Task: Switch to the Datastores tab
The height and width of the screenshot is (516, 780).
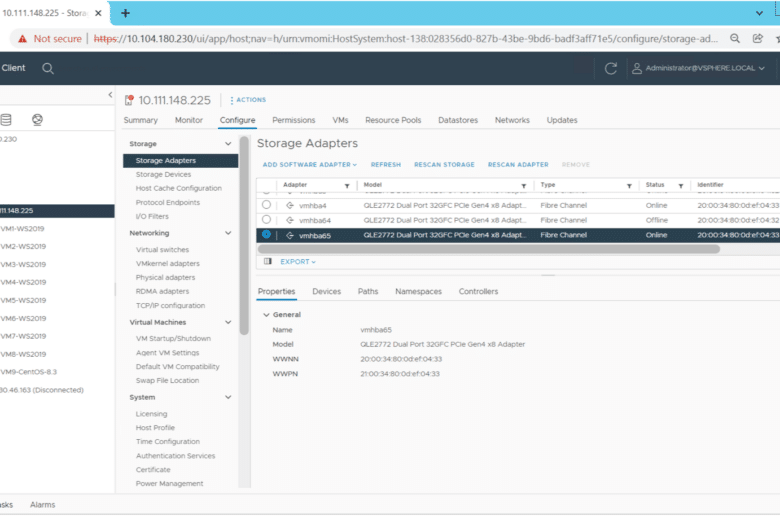Action: pyautogui.click(x=458, y=120)
